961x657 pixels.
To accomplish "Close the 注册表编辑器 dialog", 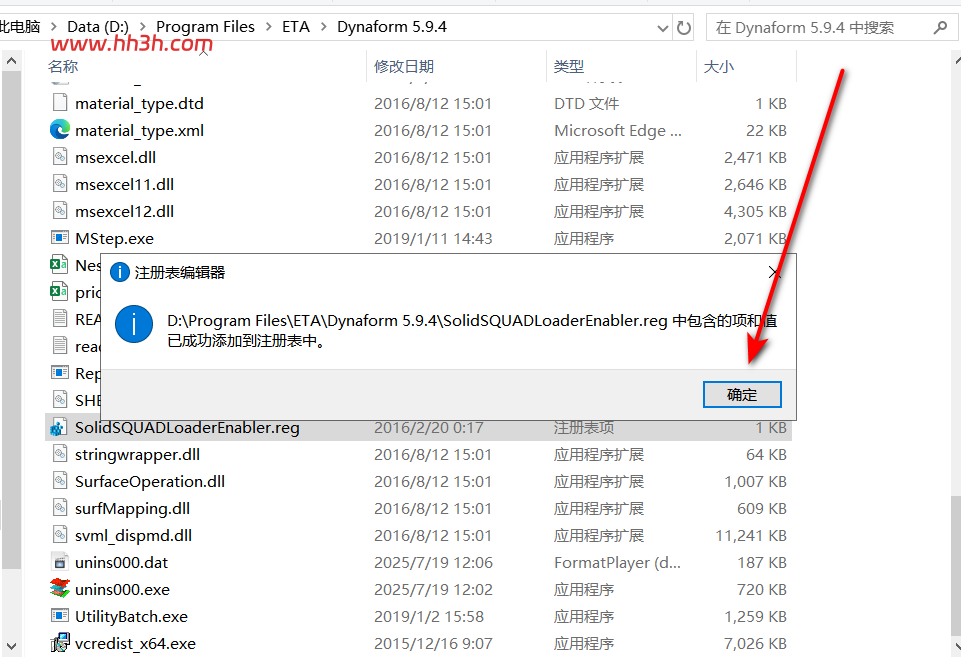I will (x=775, y=272).
